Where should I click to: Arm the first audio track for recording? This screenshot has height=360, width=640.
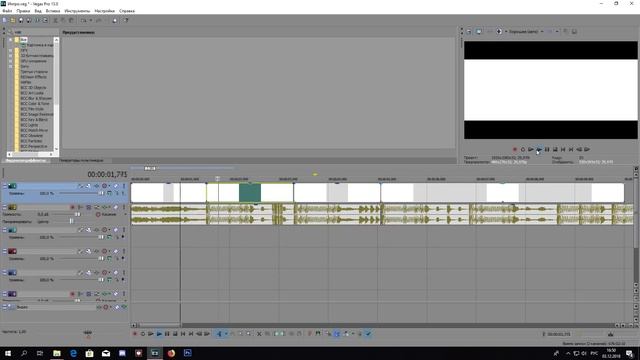(x=73, y=207)
